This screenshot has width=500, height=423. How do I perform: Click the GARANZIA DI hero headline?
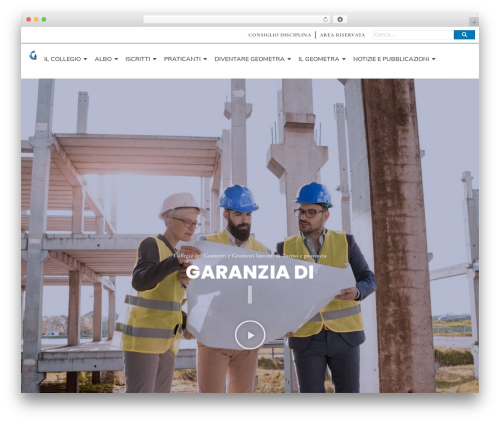point(250,272)
